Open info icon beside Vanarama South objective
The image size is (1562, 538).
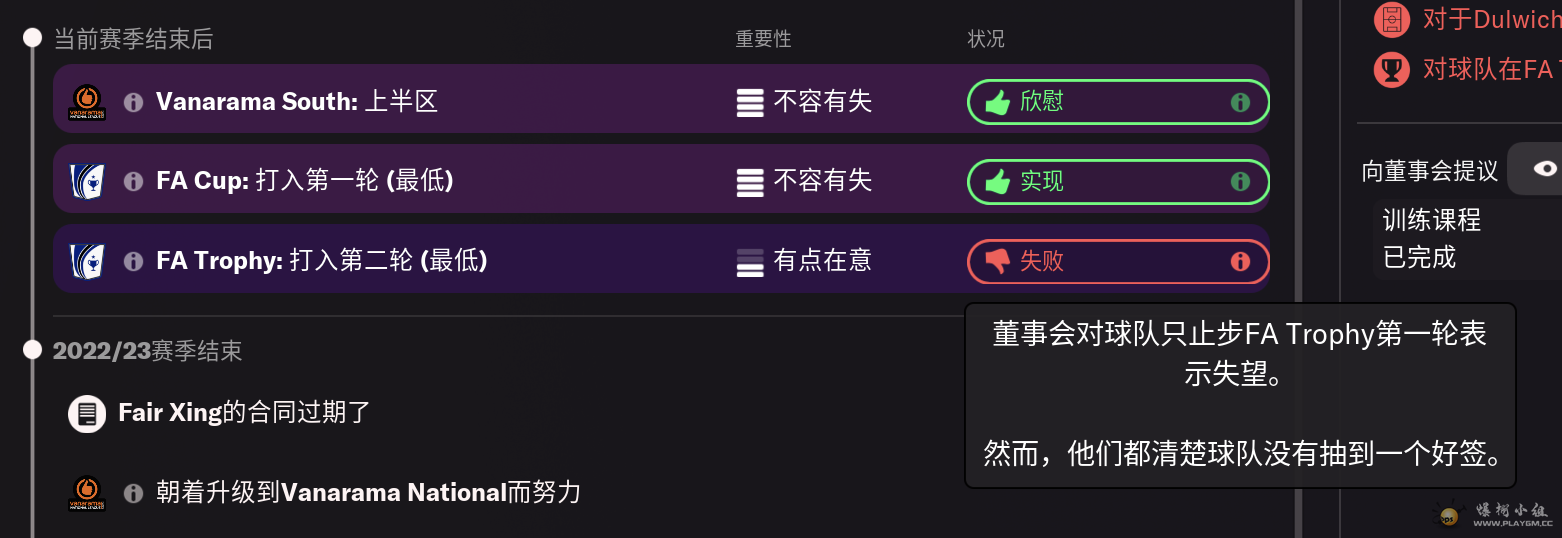[x=133, y=102]
